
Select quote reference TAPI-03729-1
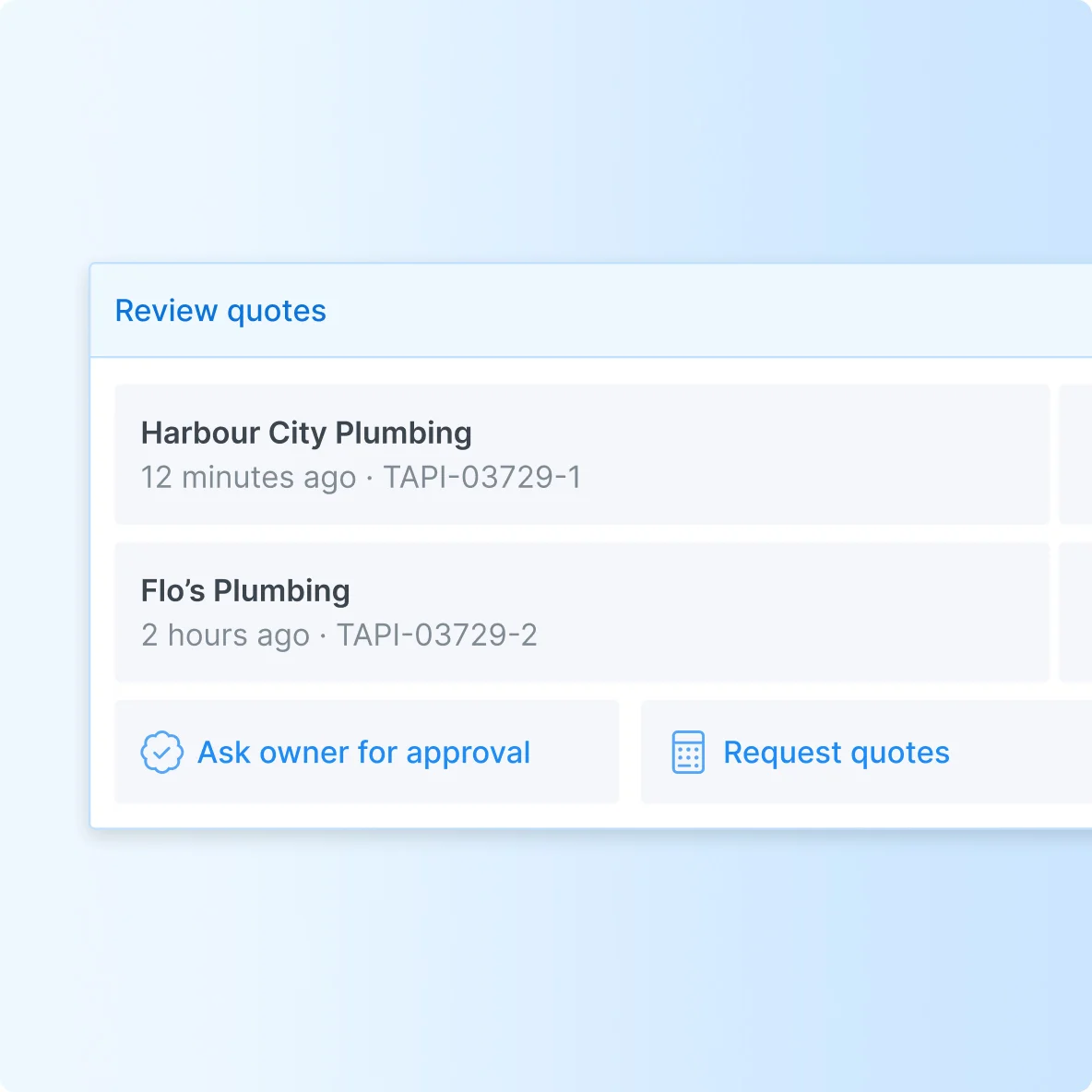click(482, 478)
